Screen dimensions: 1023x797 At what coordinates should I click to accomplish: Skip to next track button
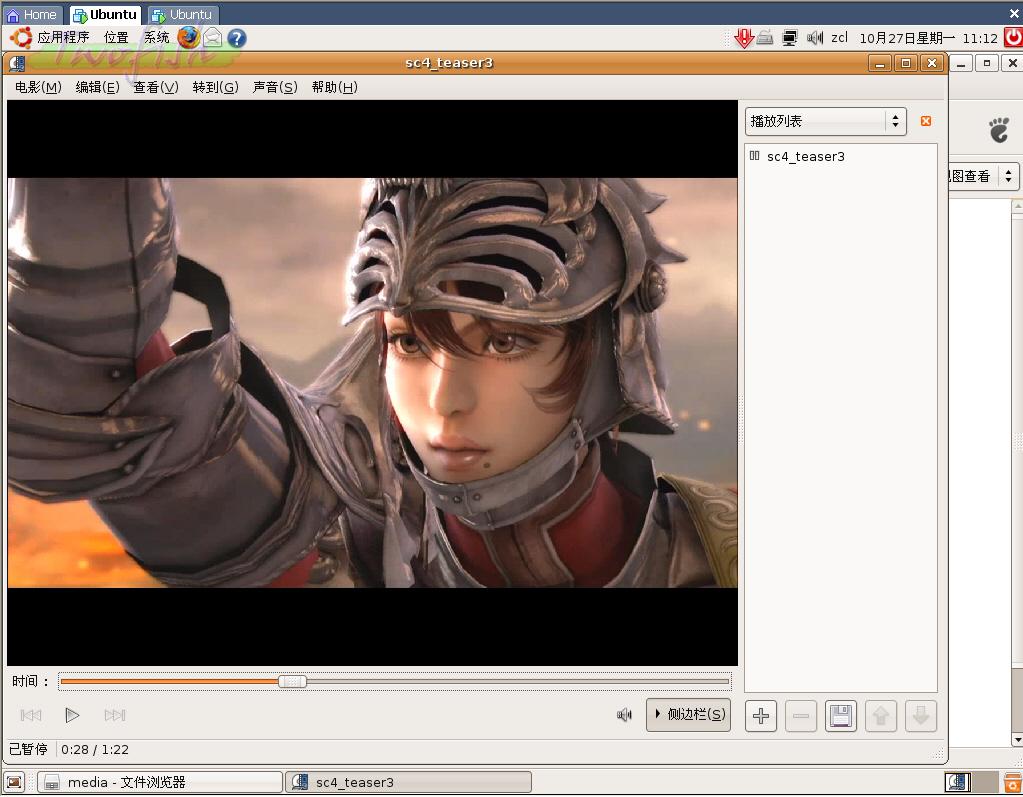click(115, 715)
